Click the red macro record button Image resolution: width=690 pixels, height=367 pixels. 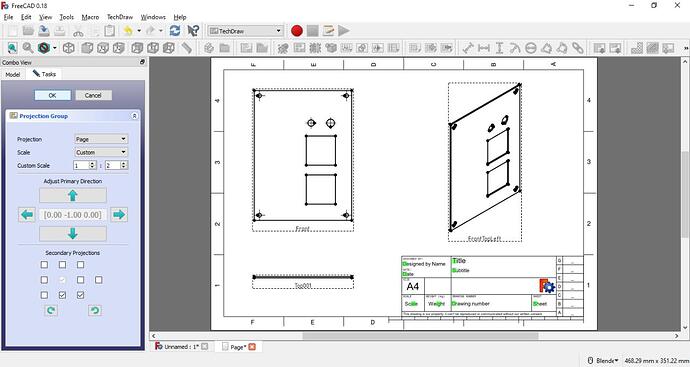click(x=297, y=31)
